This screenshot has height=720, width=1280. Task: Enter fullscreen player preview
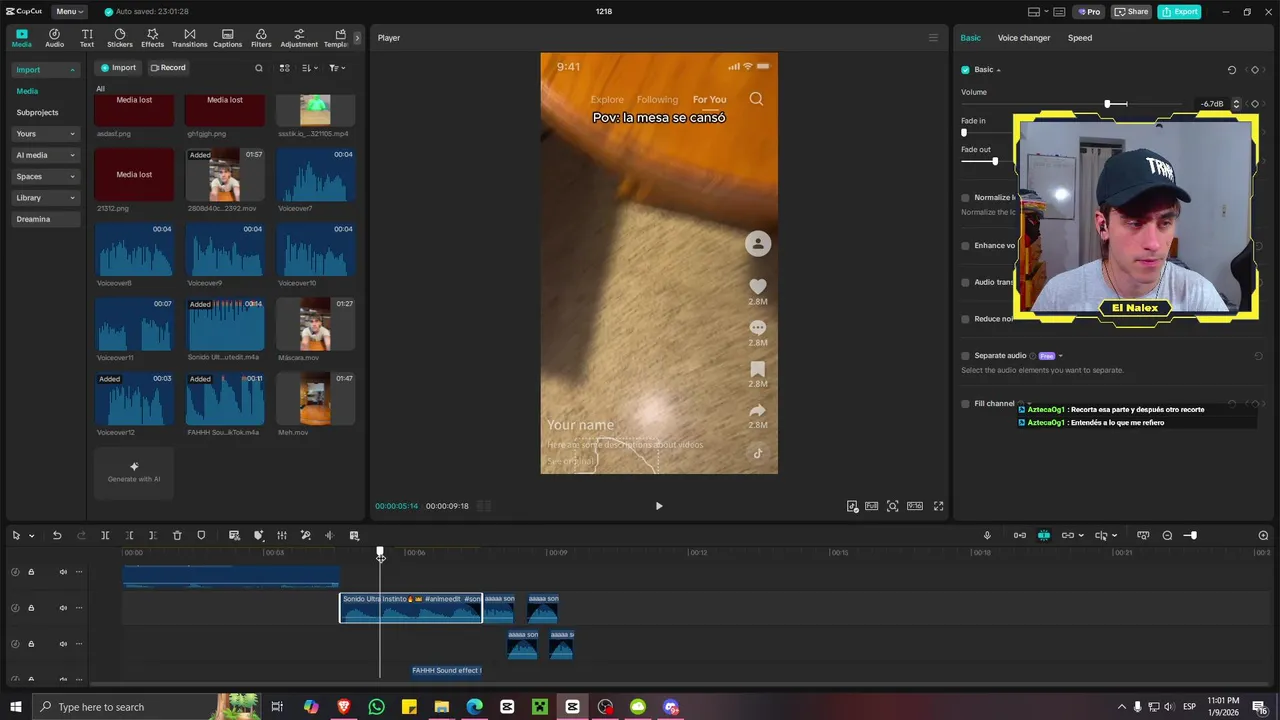938,506
